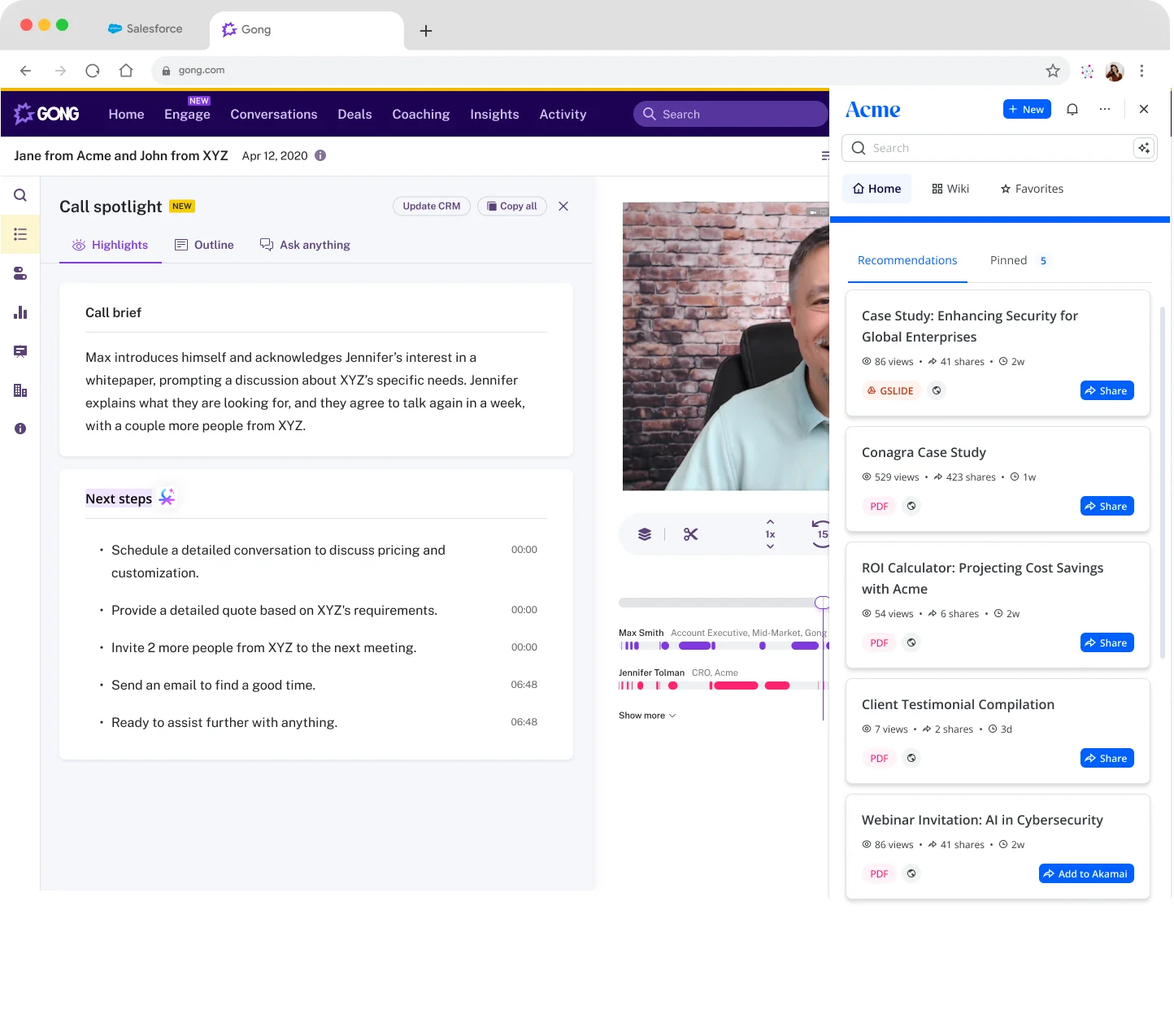Click globe icon on Client Testimonial card
The image size is (1174, 1036).
(911, 758)
